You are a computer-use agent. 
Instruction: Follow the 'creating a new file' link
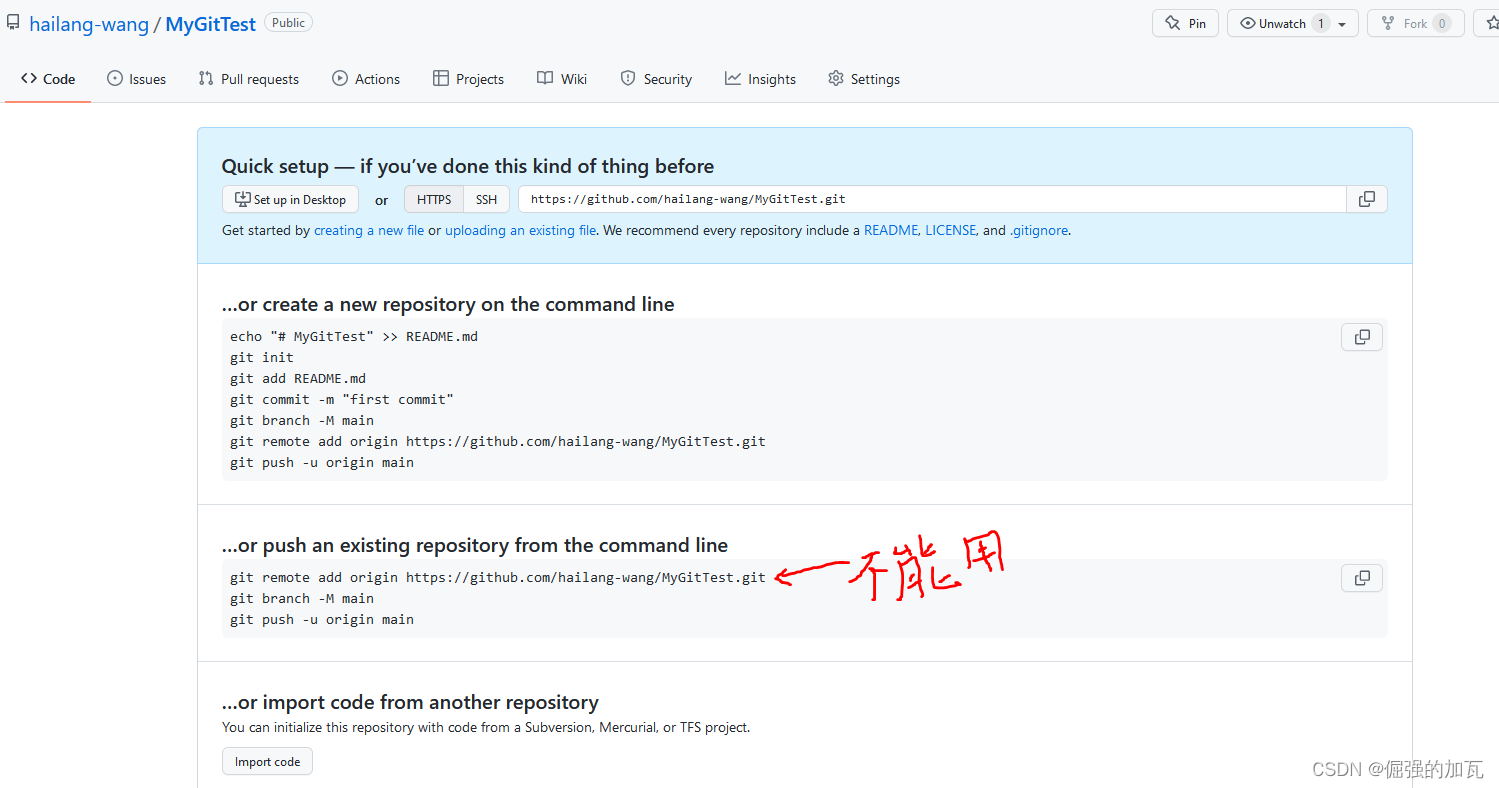[369, 230]
